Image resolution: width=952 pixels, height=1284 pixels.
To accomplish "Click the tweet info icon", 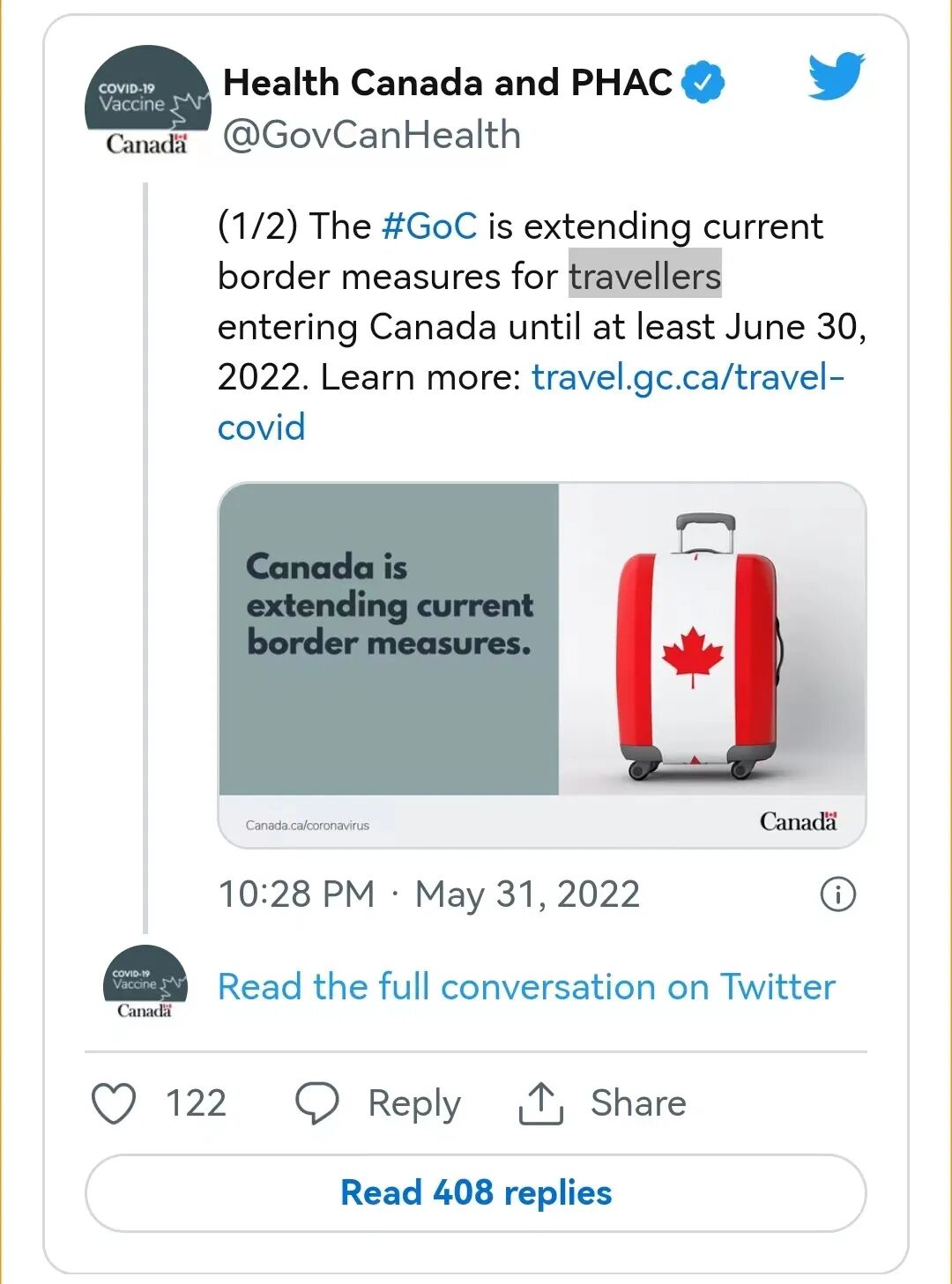I will coord(837,894).
